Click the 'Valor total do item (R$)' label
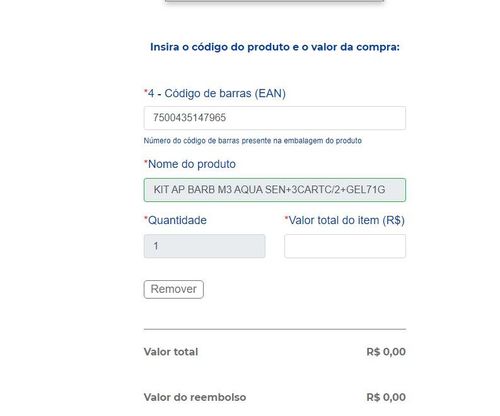Viewport: 500px width, 416px height. 347,220
